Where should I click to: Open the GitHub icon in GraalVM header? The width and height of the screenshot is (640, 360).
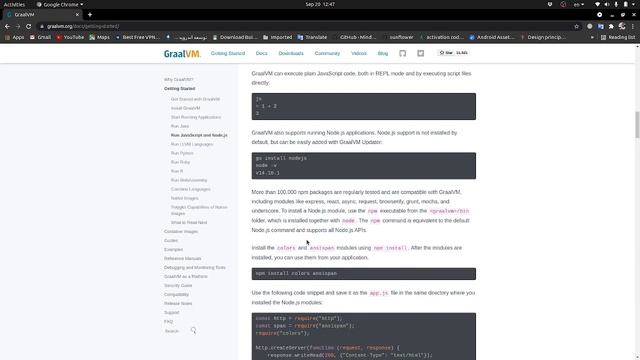402,53
